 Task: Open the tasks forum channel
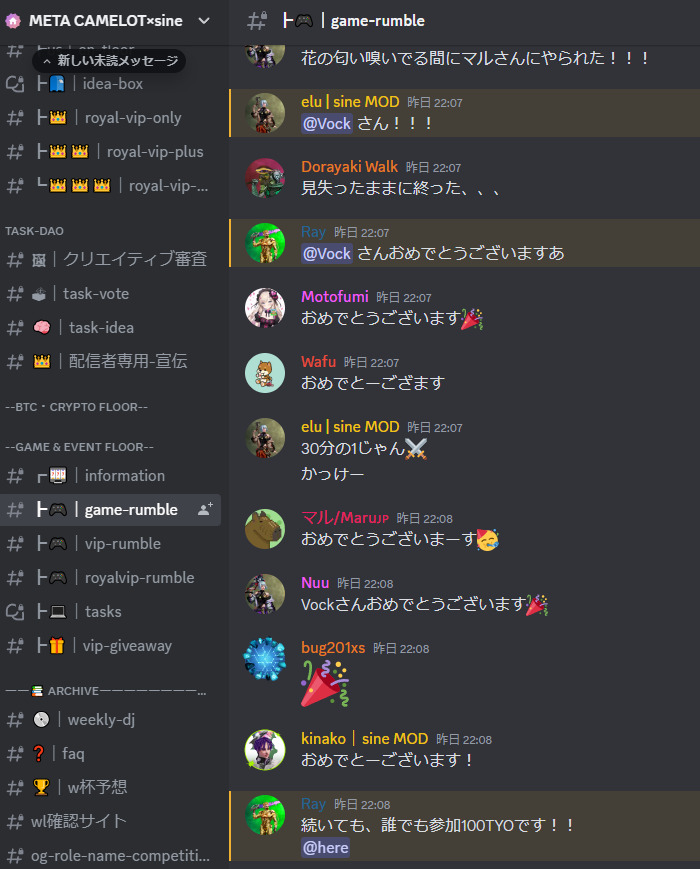[110, 612]
